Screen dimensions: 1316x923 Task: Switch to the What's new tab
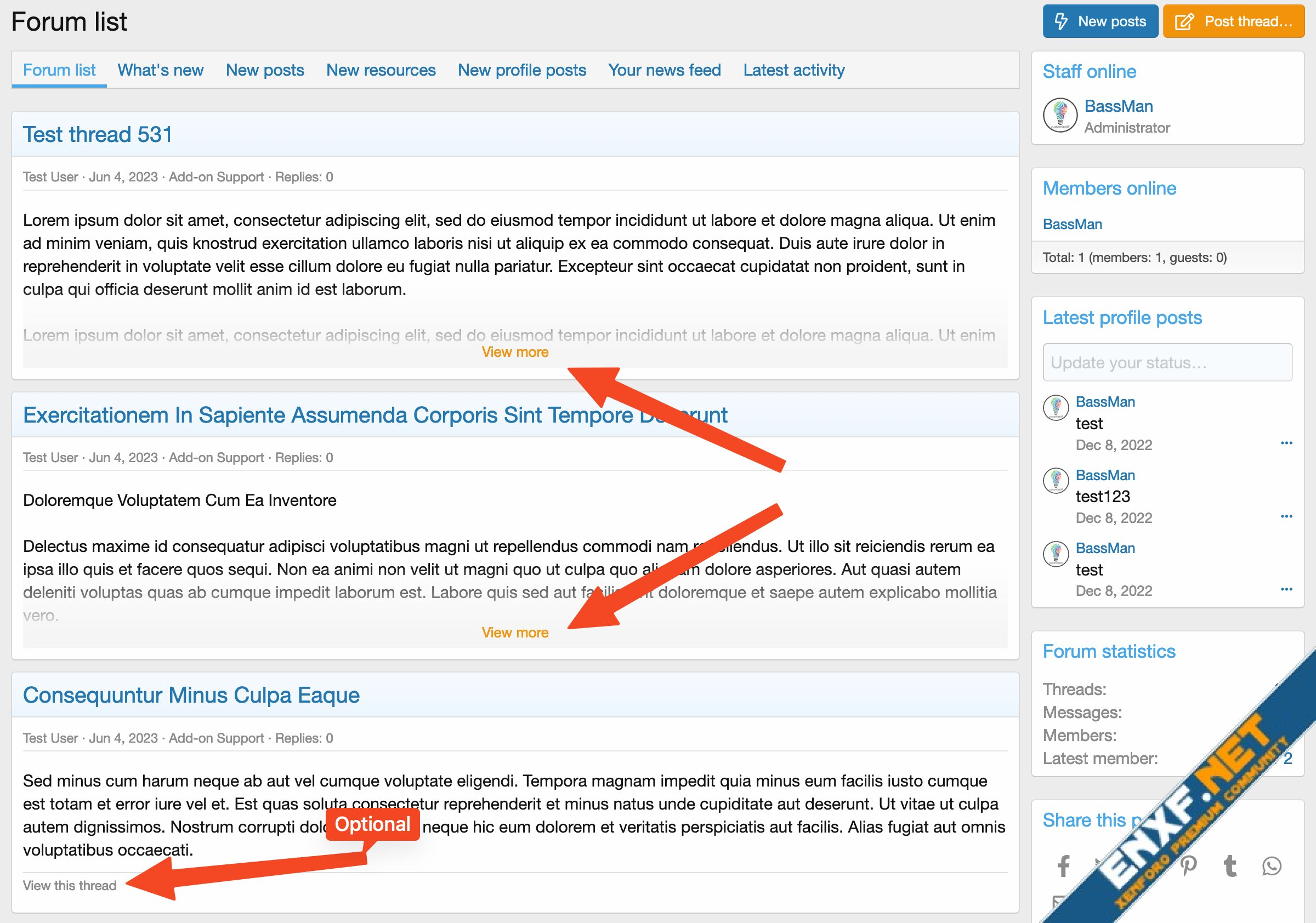(161, 70)
